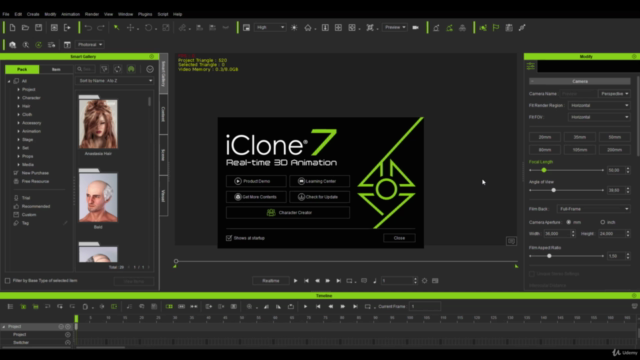Screen dimensions: 640x360
Task: Open the Sort by Name dropdown
Action: click(x=115, y=81)
